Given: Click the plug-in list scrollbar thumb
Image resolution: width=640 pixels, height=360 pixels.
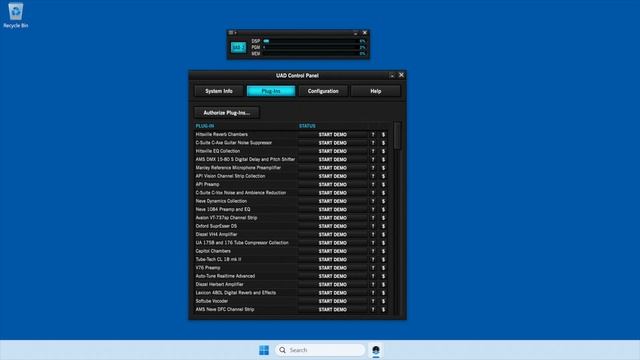Looking at the screenshot, I should 397,136.
